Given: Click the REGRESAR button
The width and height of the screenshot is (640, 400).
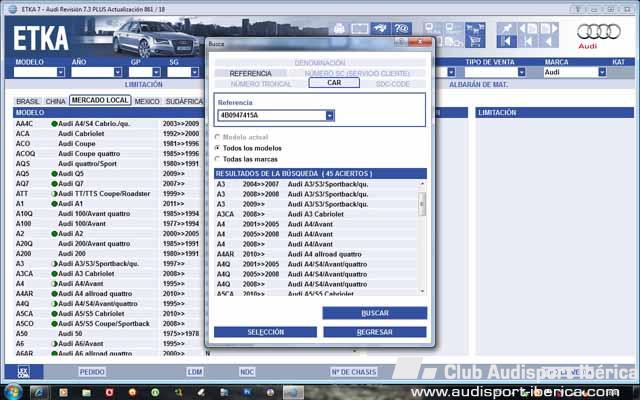Looking at the screenshot, I should click(375, 332).
